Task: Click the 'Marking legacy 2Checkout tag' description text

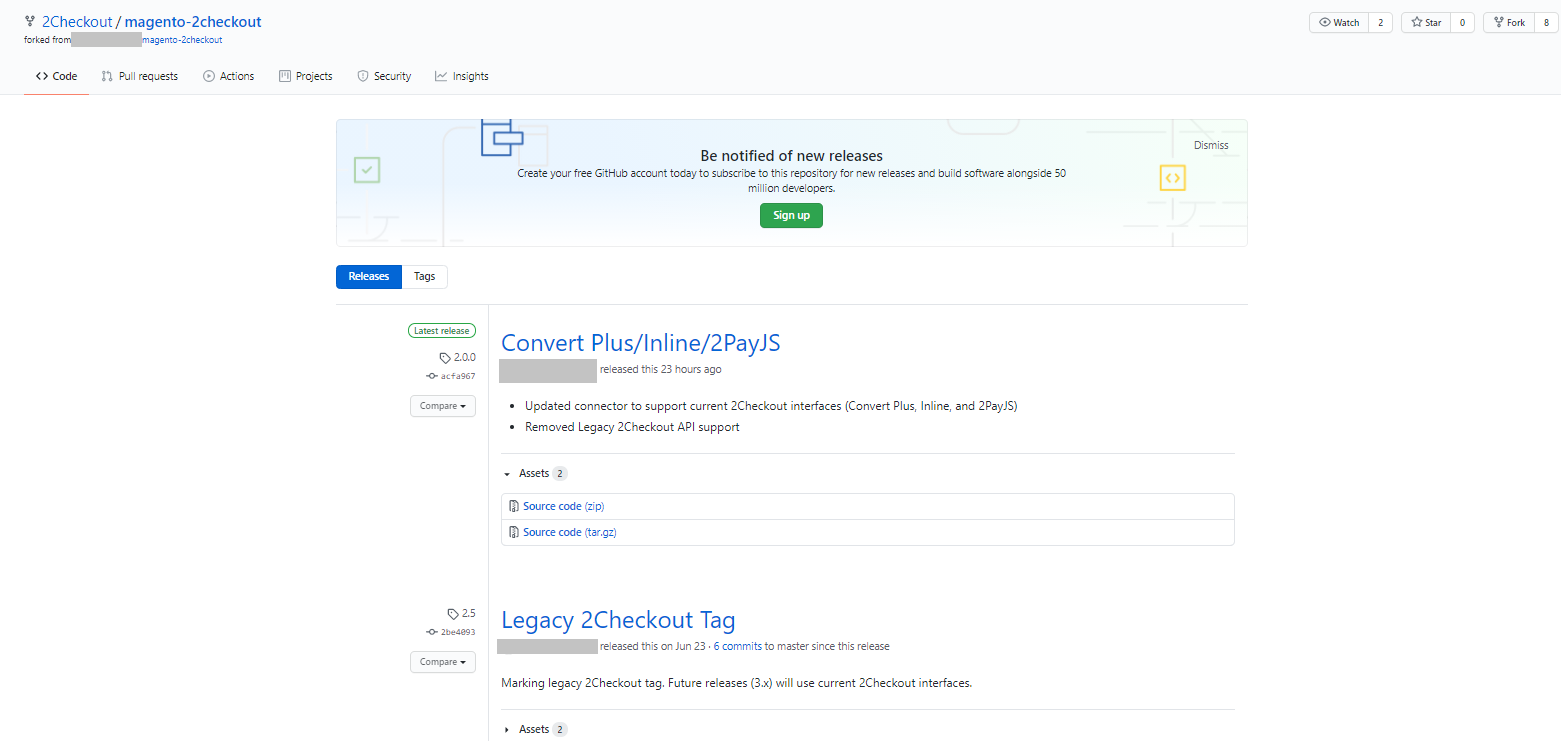Action: [x=736, y=683]
